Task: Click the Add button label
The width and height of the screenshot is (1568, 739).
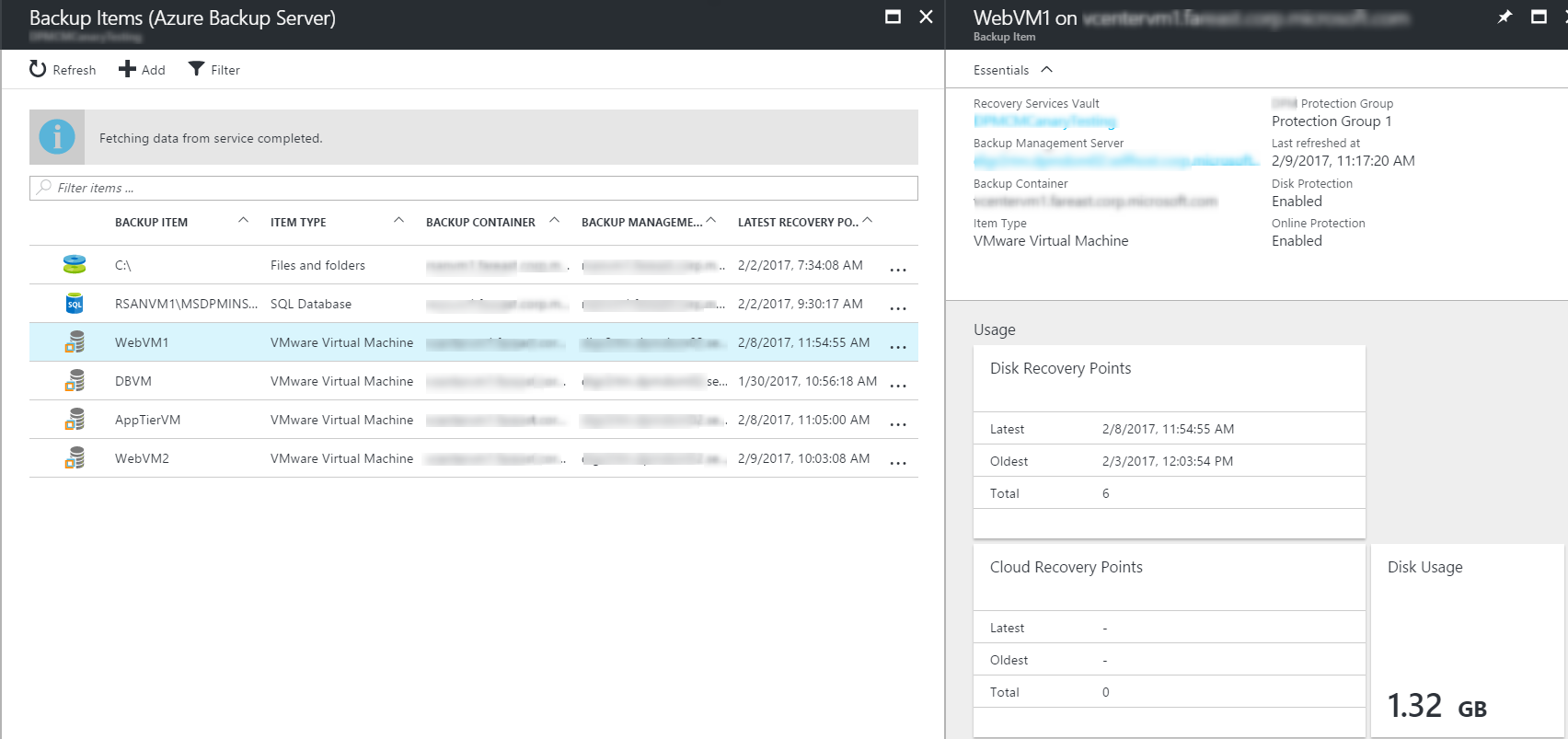Action: point(154,70)
